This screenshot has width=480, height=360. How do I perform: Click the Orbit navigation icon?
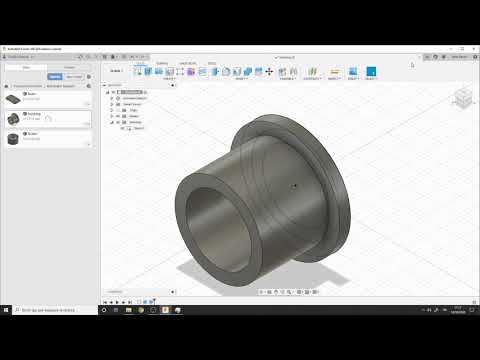262,292
